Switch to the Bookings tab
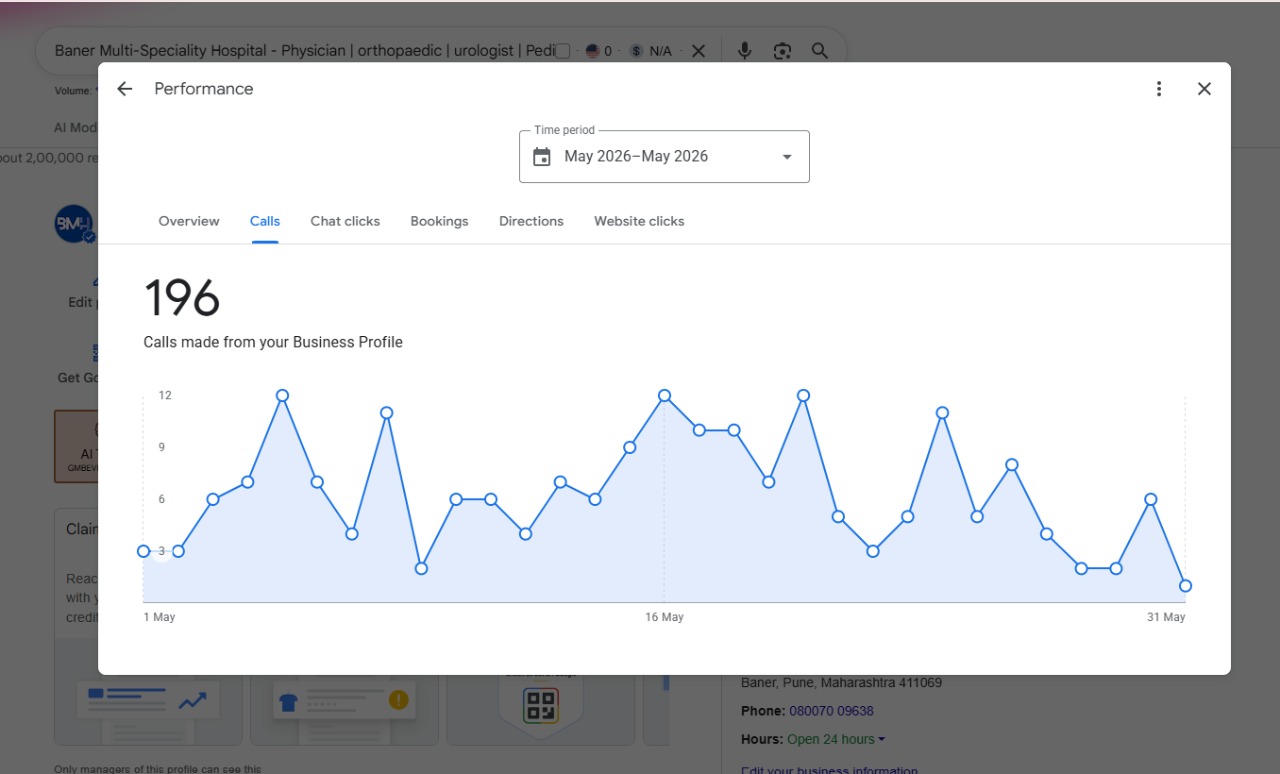Viewport: 1280px width, 774px height. point(439,221)
